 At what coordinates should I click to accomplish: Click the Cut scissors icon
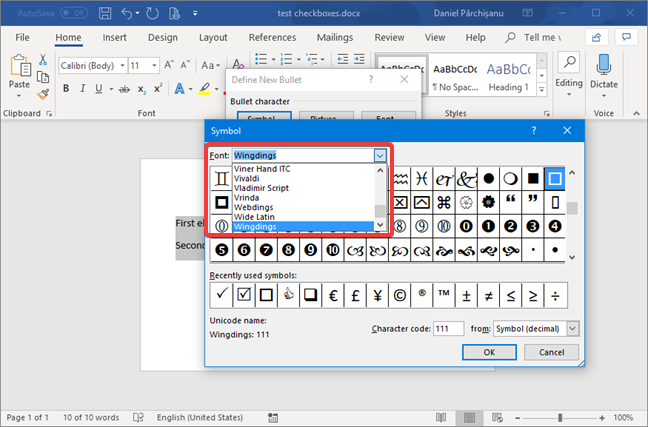[43, 60]
